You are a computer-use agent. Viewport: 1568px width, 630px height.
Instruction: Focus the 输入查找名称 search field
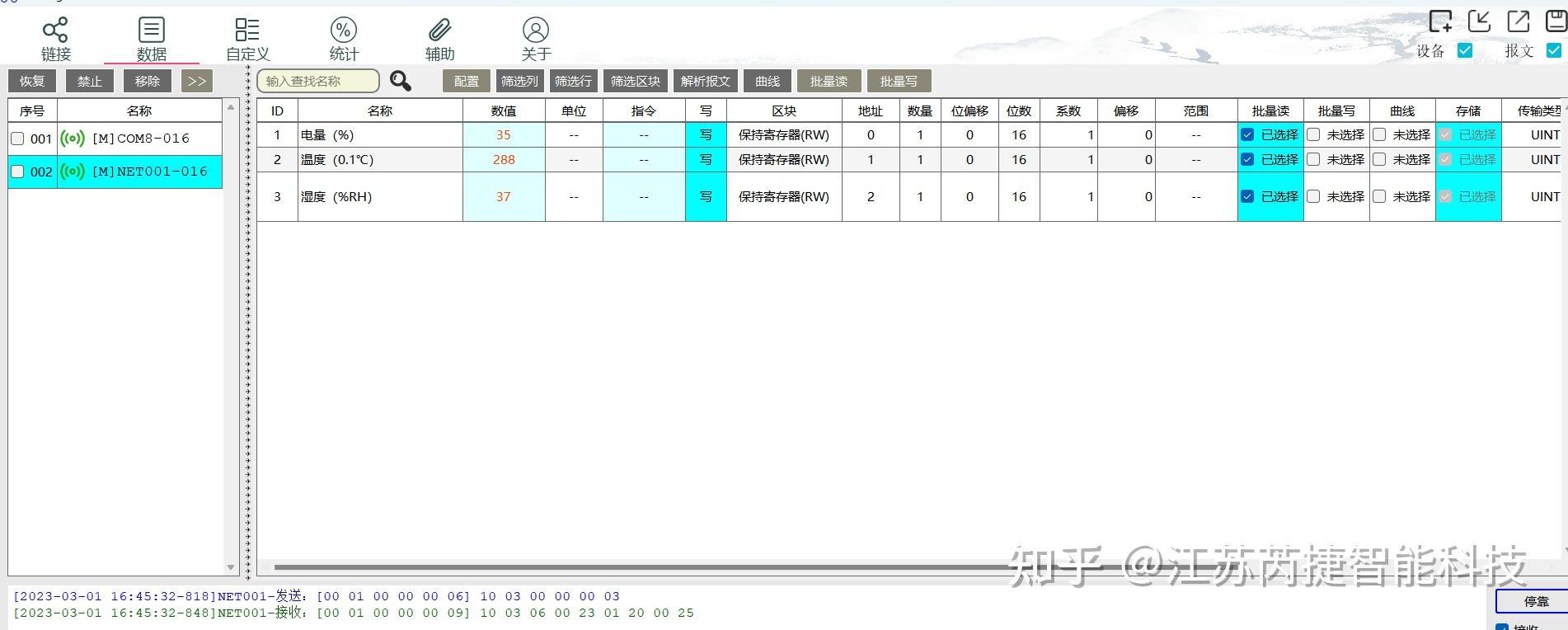tap(318, 81)
